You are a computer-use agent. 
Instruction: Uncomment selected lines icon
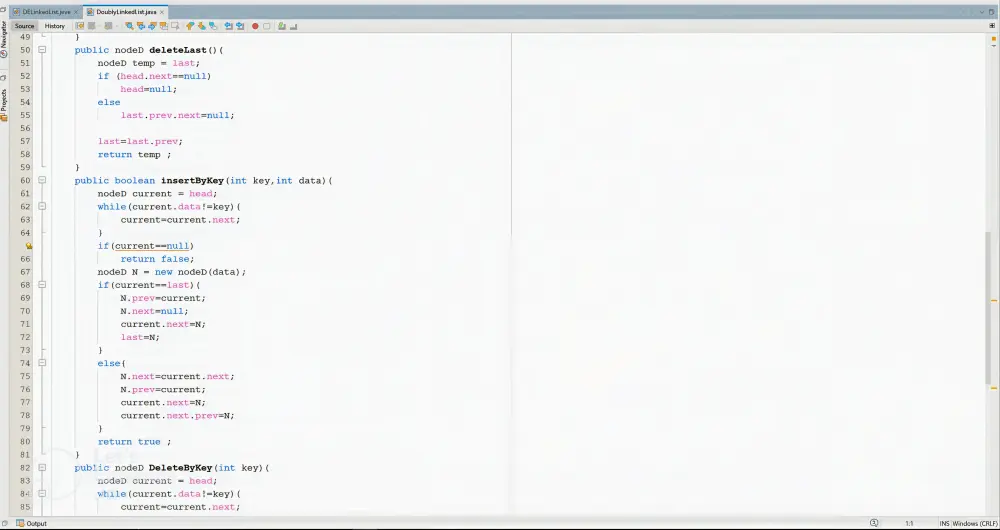pos(293,26)
